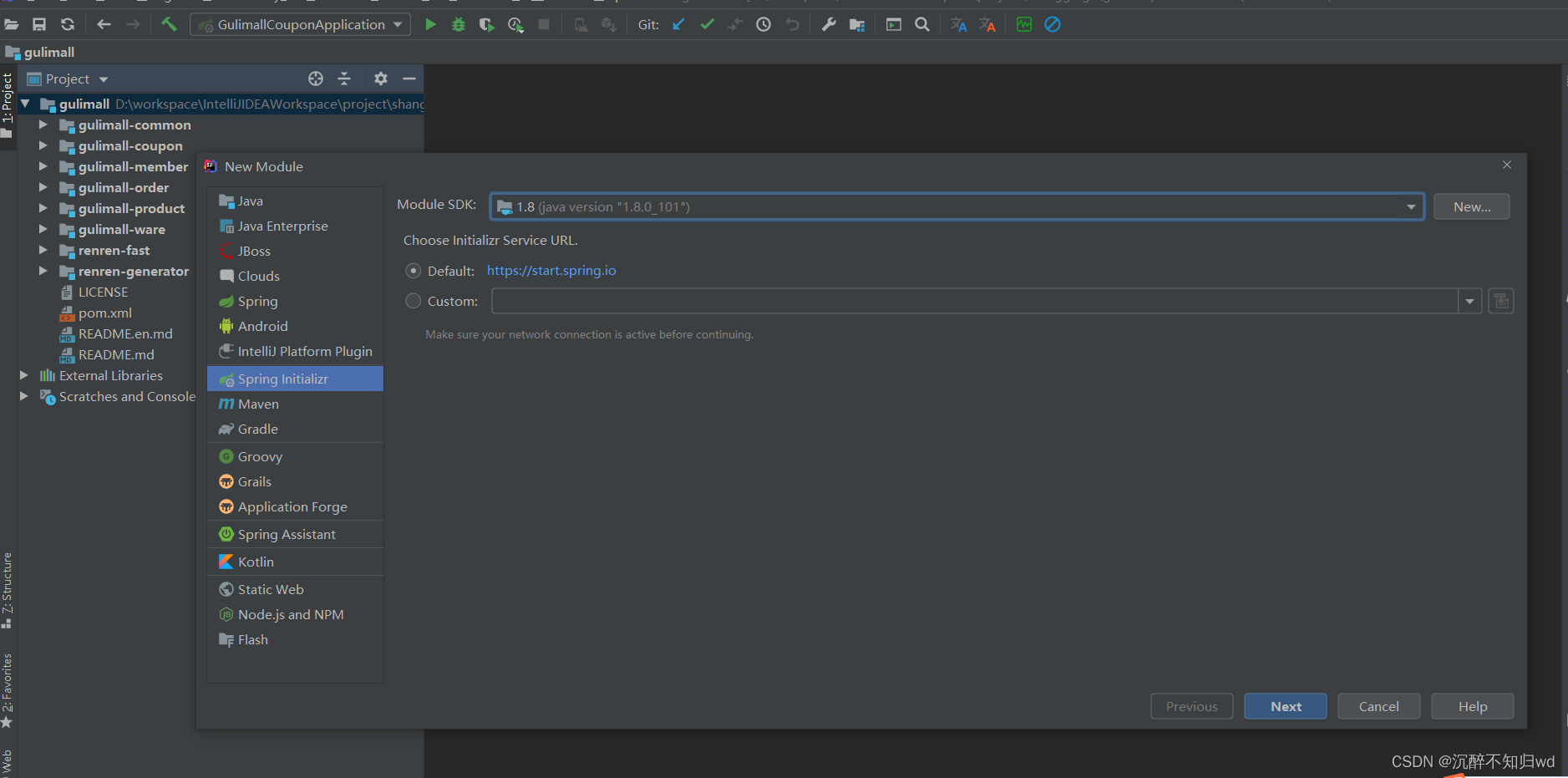Open the 1: Project side tab
The image size is (1568, 778).
tap(8, 99)
